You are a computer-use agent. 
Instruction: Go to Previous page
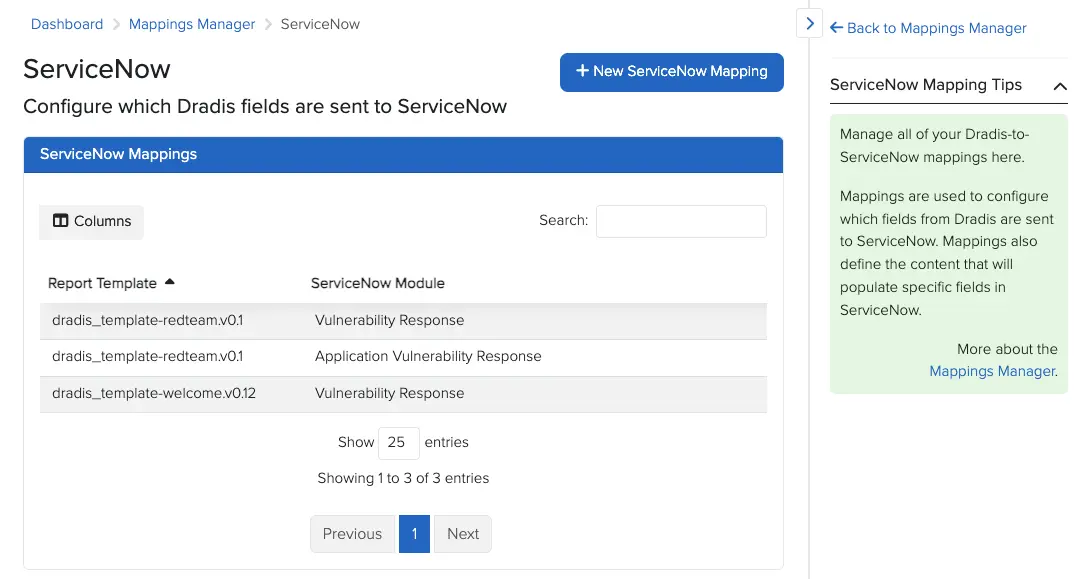(352, 534)
